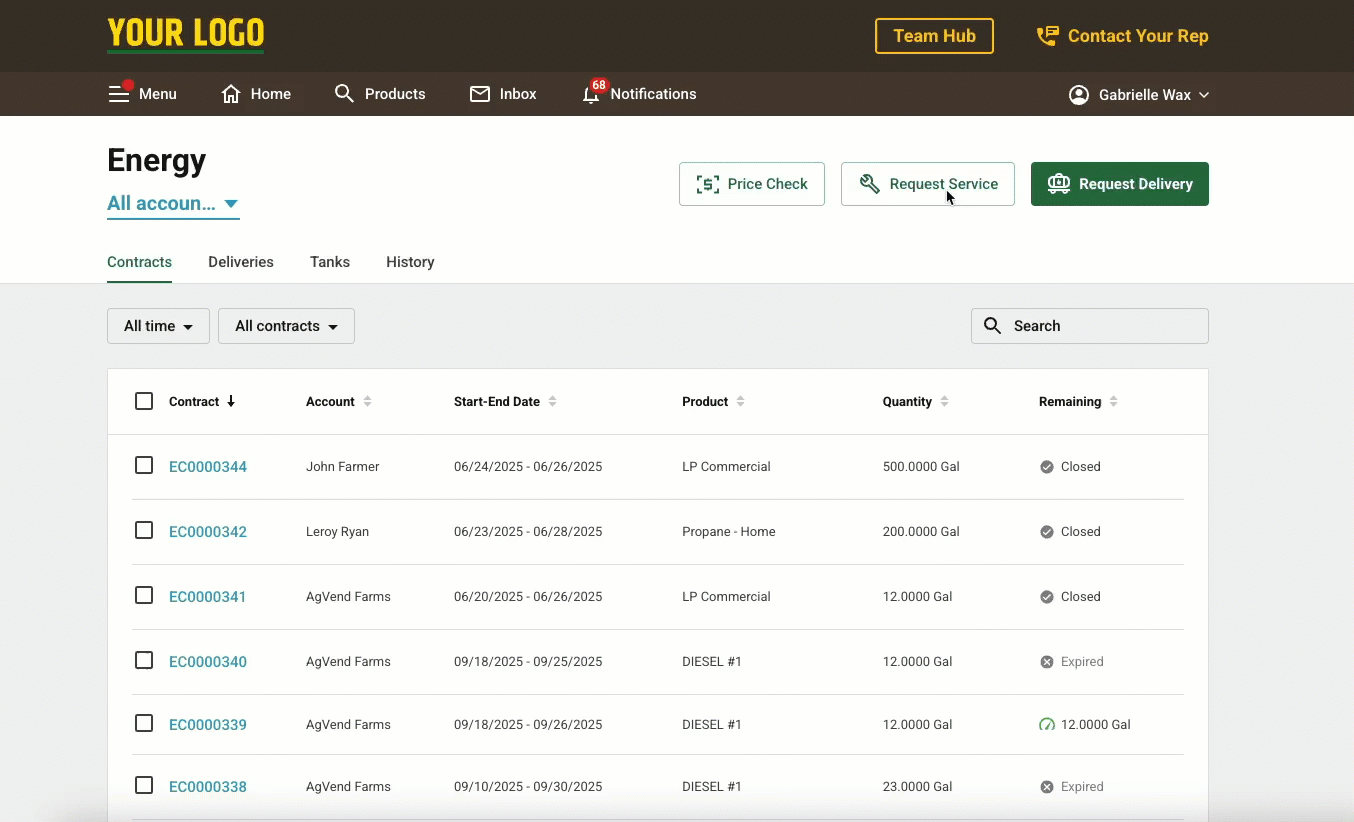Click the Team Hub button
This screenshot has width=1354, height=822.
click(x=934, y=36)
